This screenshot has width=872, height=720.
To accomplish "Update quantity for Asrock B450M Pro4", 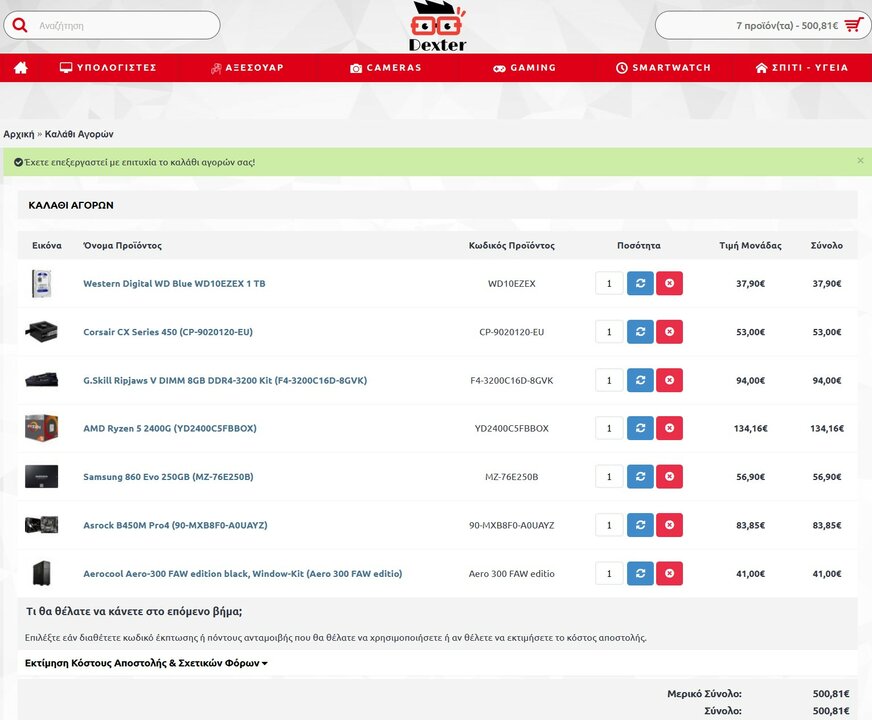I will pos(640,525).
